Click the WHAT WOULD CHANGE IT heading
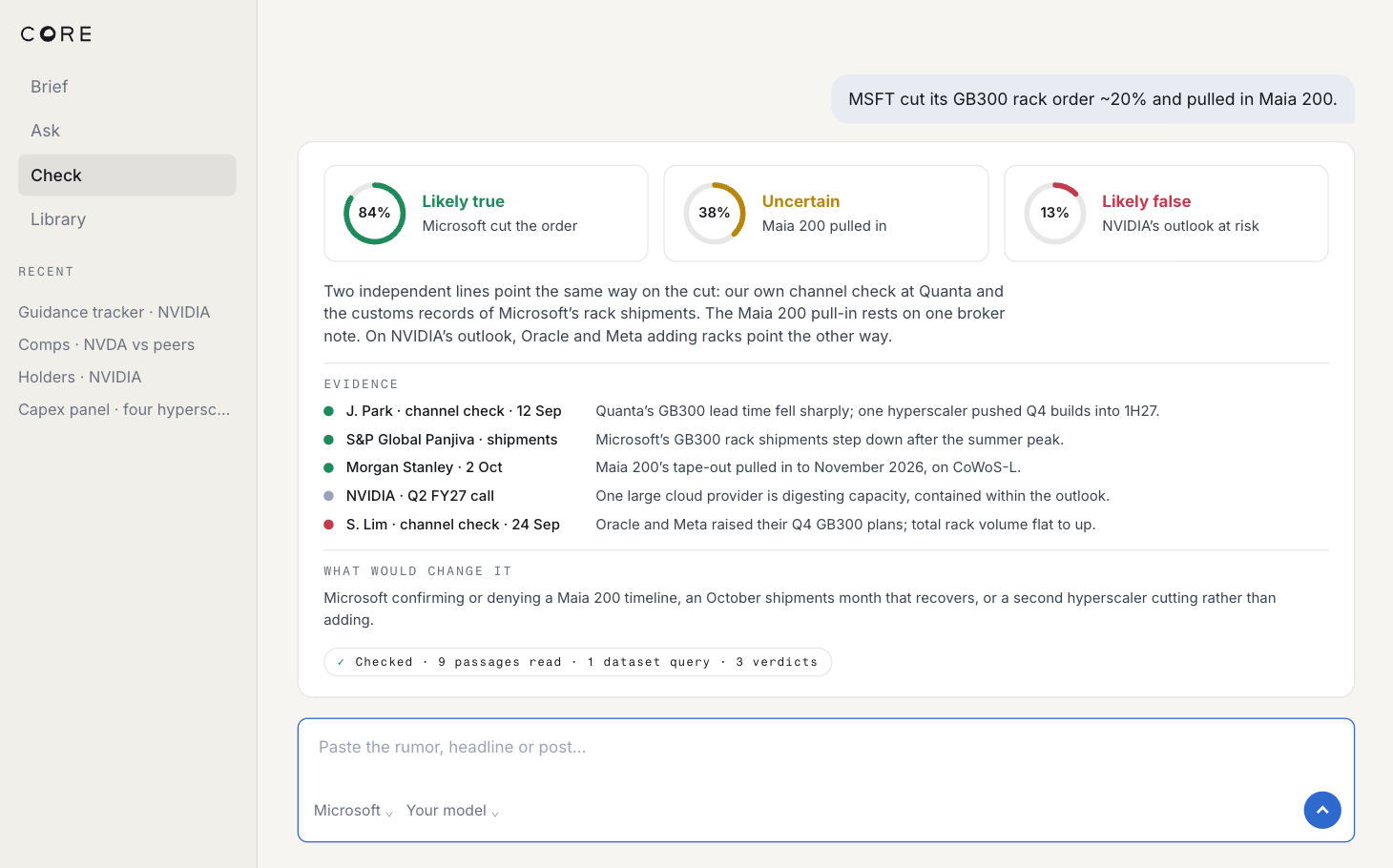This screenshot has width=1393, height=868. (x=418, y=571)
